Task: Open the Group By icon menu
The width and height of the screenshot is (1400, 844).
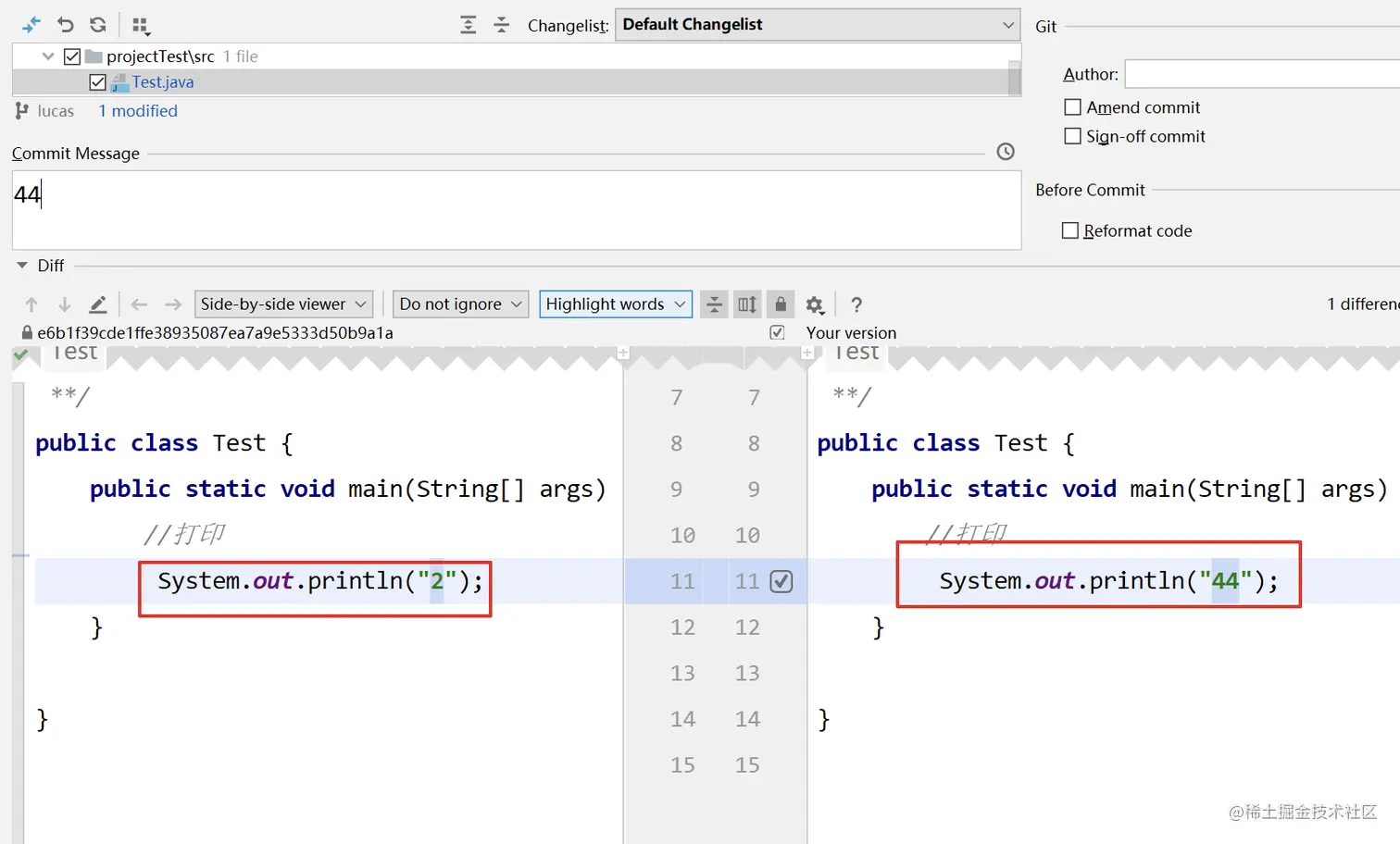Action: coord(141,25)
